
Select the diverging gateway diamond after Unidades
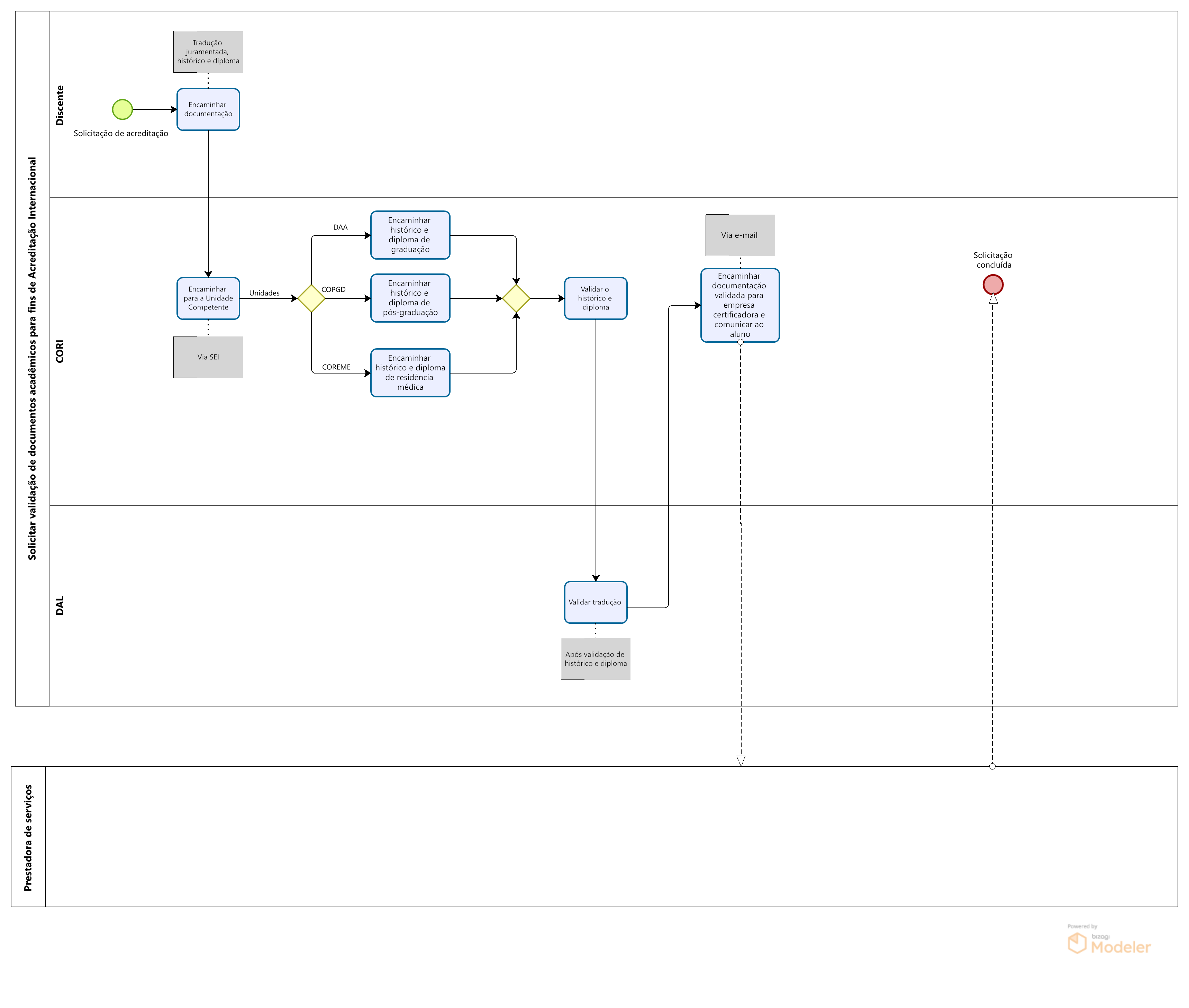pyautogui.click(x=311, y=298)
